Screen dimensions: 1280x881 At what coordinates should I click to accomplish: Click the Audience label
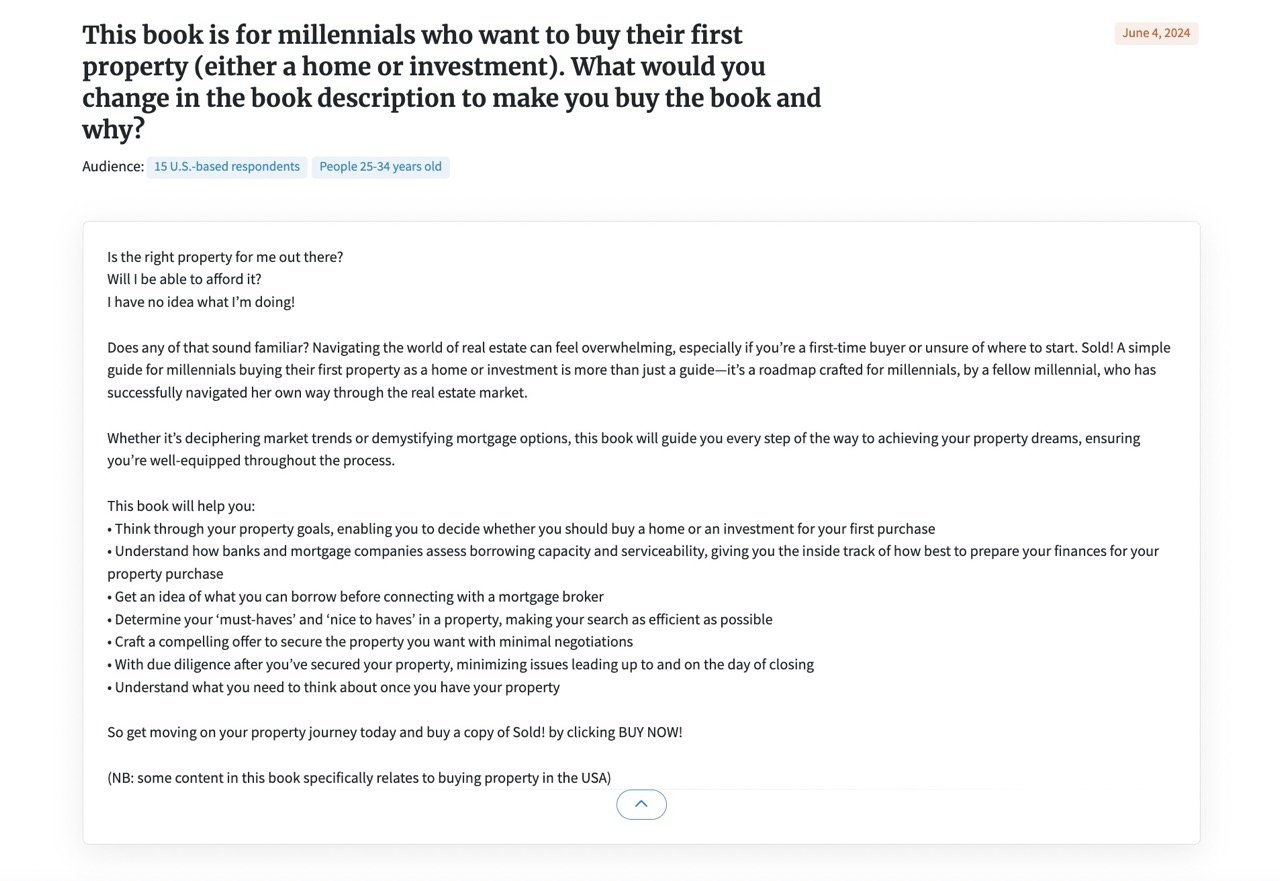[x=113, y=167]
